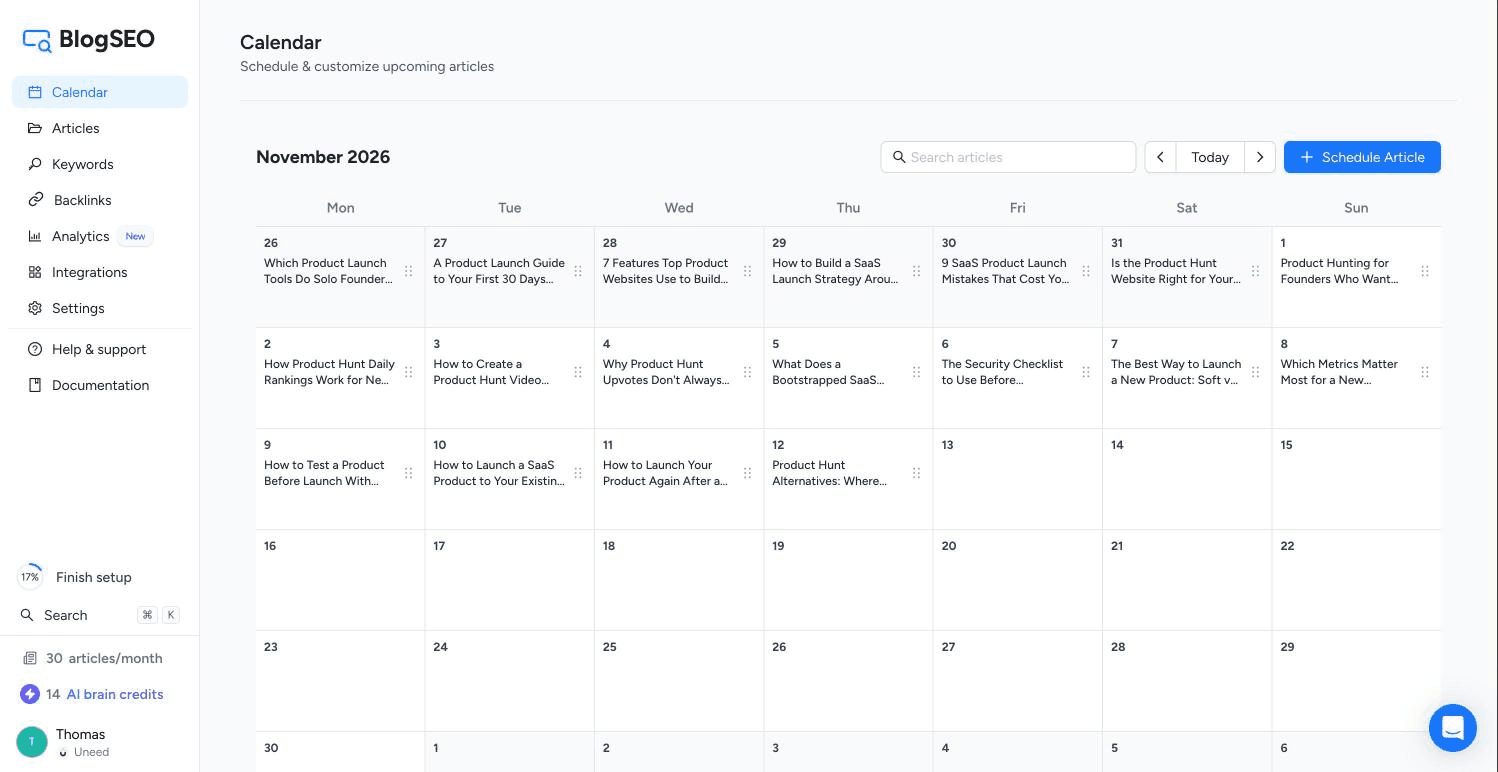This screenshot has width=1498, height=772.
Task: Open the Calendar sidebar item
Action: click(100, 92)
